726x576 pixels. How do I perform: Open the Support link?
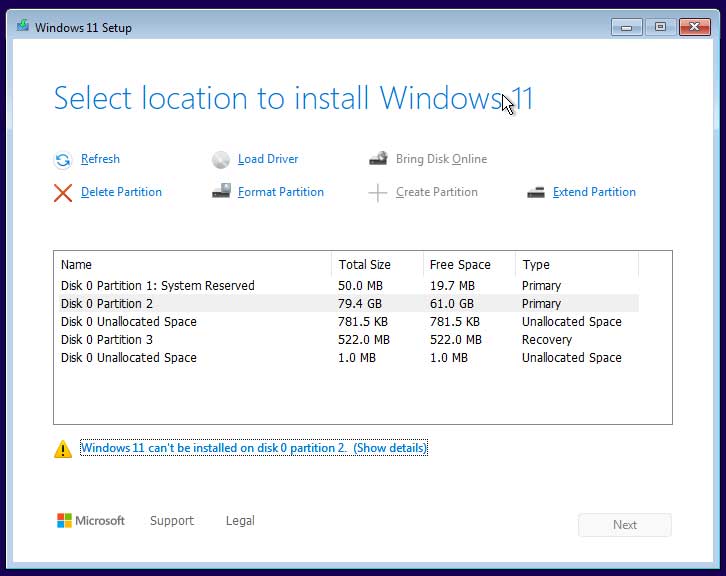(172, 520)
